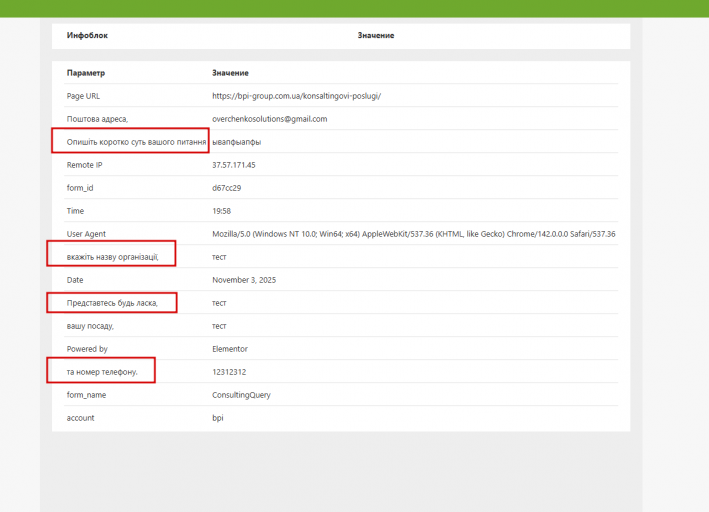The image size is (709, 512).
Task: Select the Mozilla/5.0 user agent string
Action: pos(414,234)
